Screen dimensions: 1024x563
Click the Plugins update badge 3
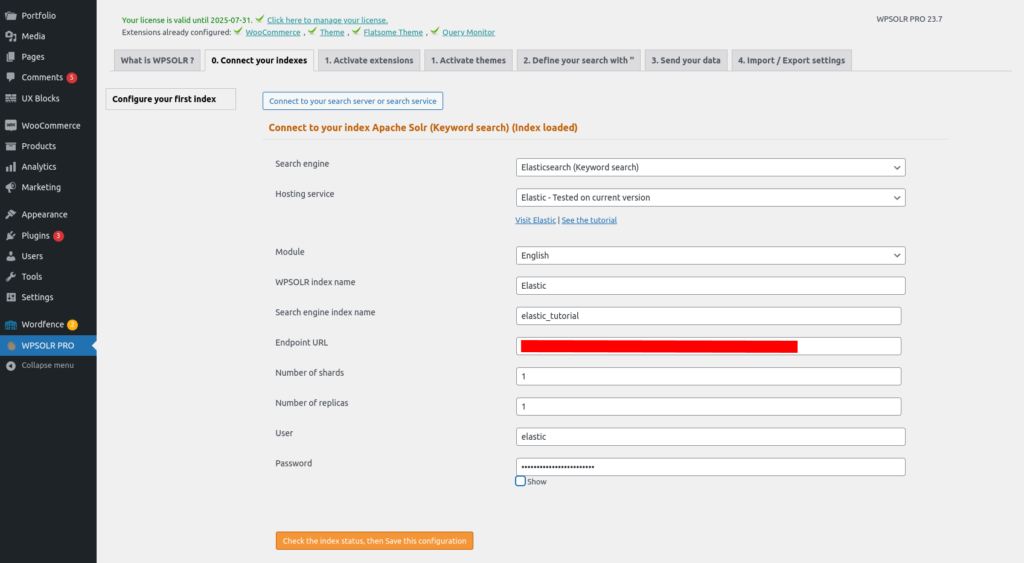click(x=58, y=236)
